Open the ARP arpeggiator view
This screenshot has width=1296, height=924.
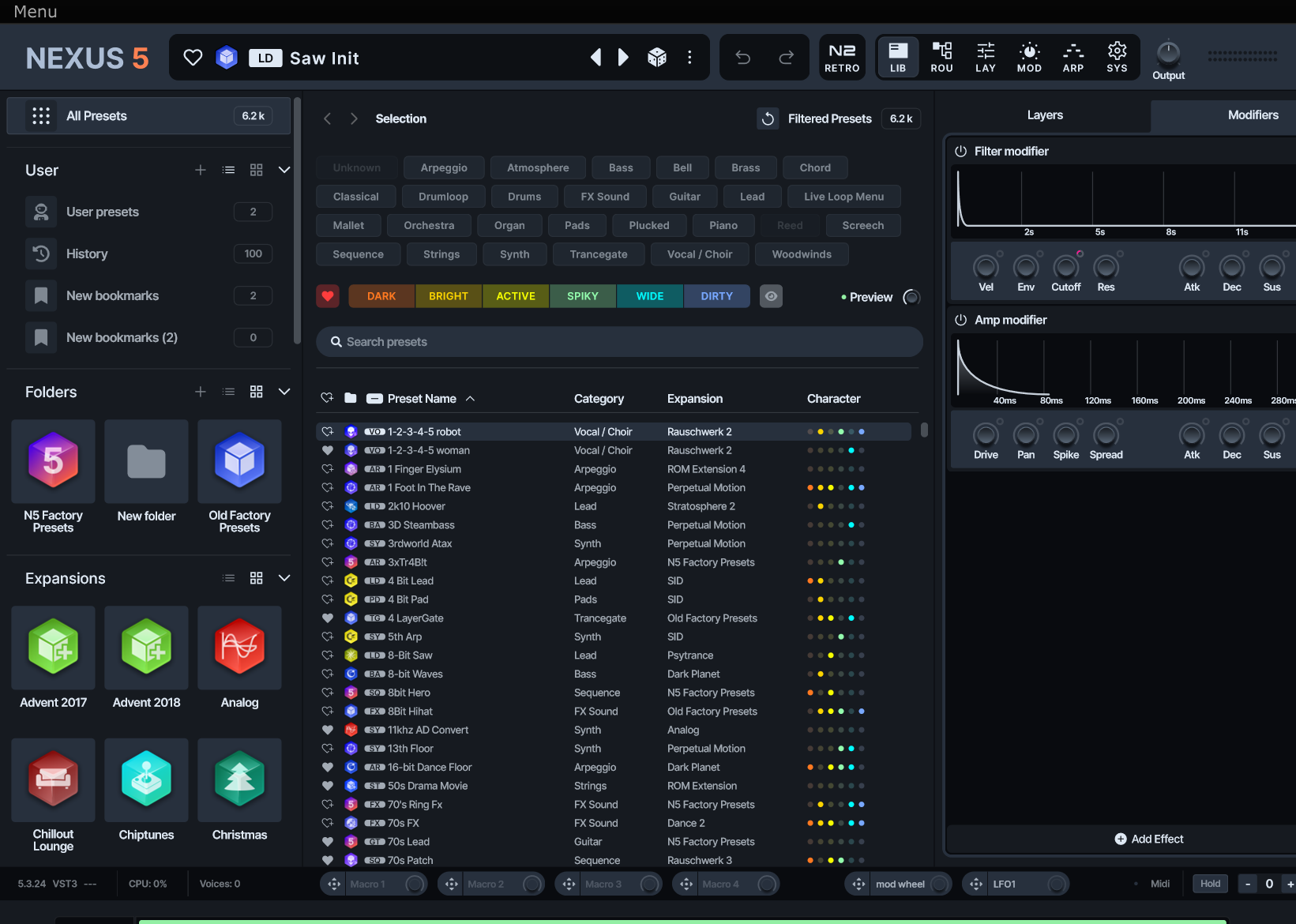click(1073, 58)
